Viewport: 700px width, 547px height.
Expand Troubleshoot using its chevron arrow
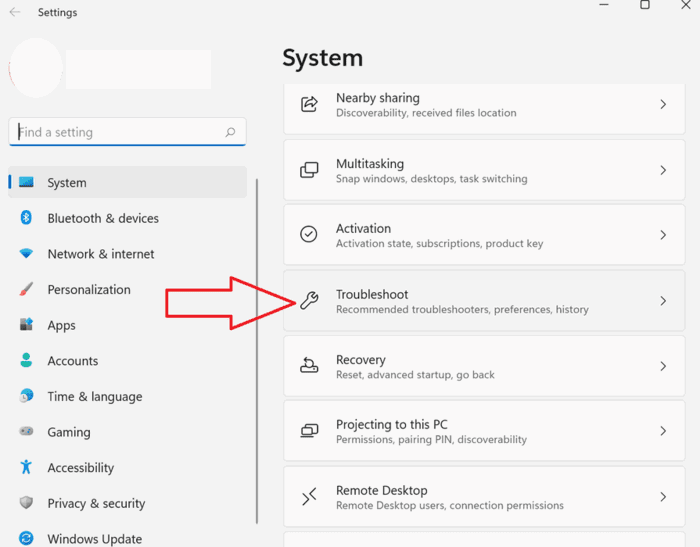[x=663, y=301]
